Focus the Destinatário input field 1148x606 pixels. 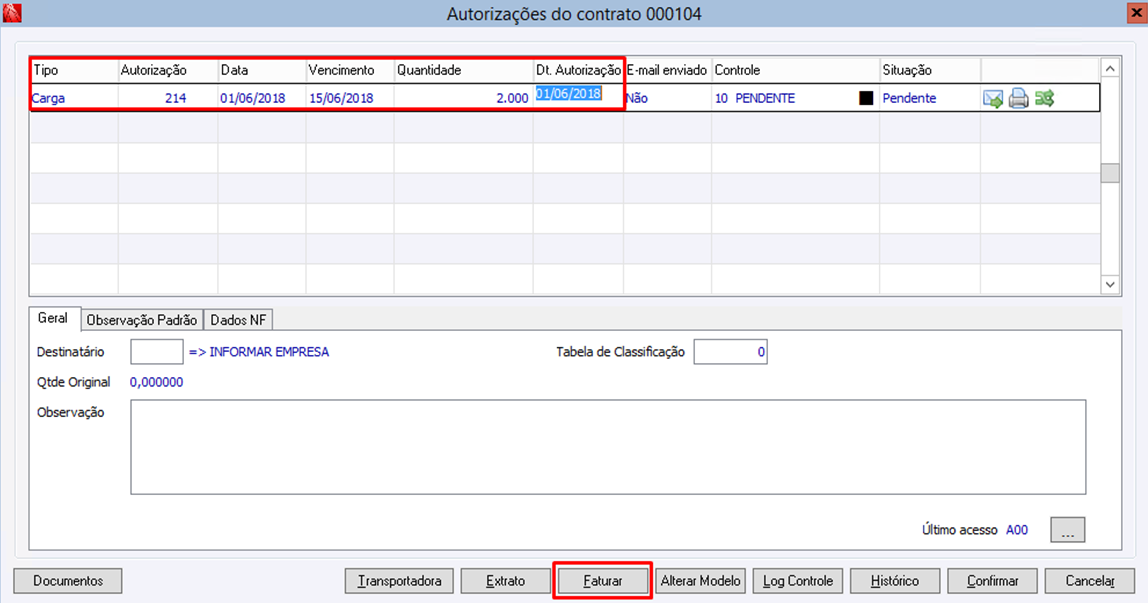click(157, 352)
